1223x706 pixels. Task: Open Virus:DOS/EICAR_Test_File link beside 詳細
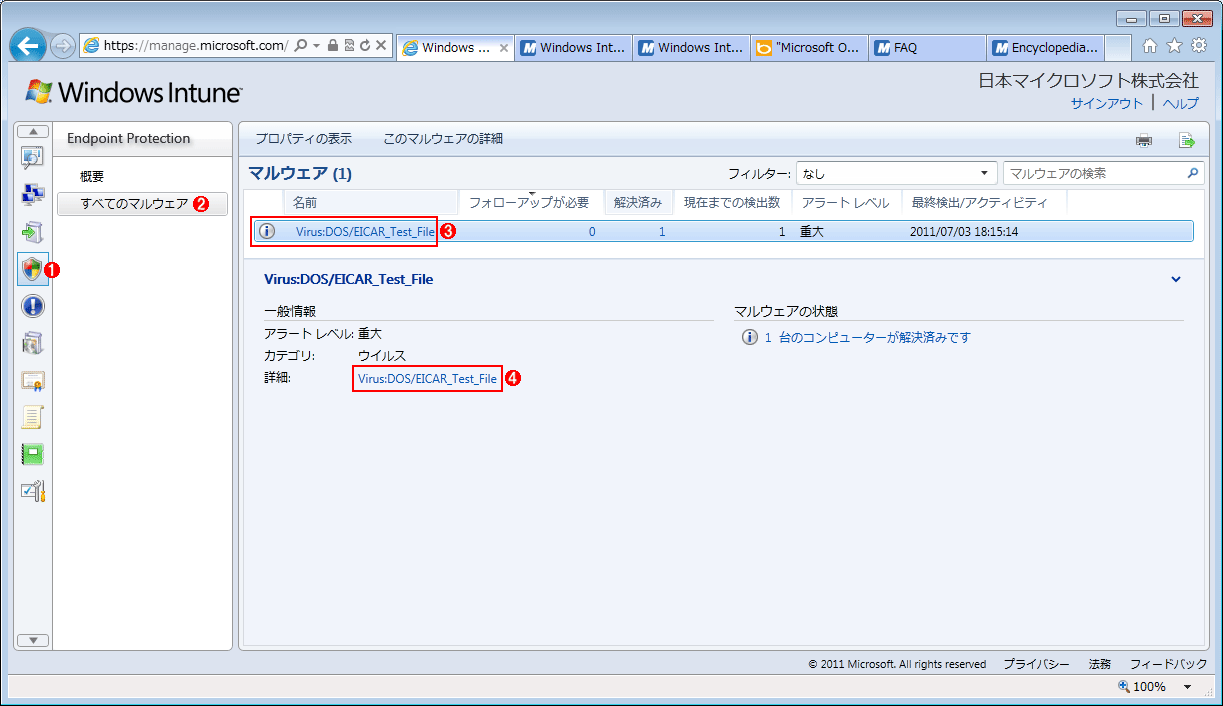click(427, 379)
